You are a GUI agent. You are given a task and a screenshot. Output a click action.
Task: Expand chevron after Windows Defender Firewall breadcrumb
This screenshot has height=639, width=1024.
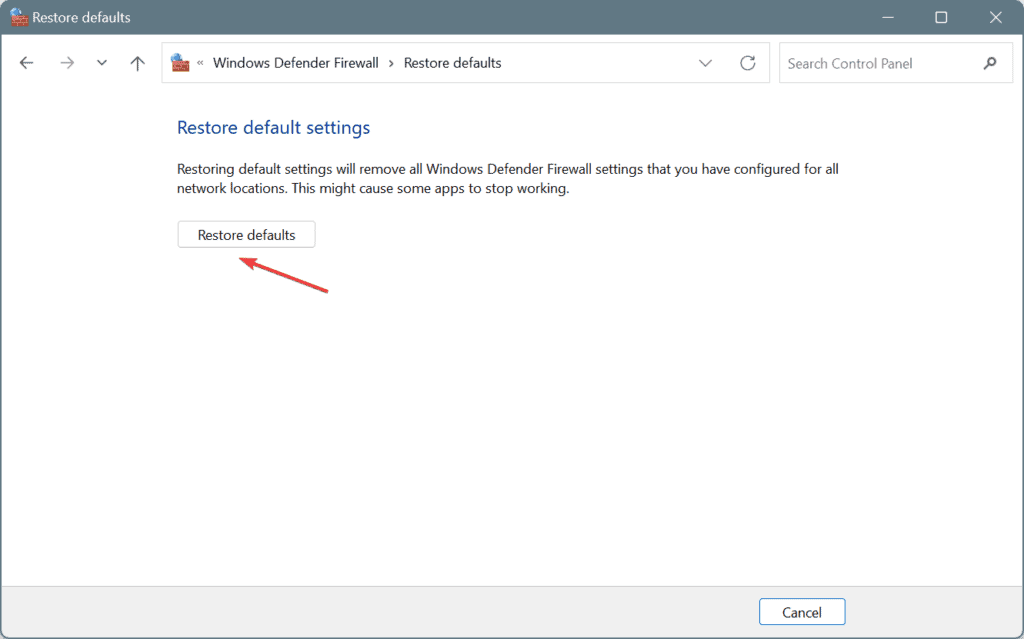391,63
